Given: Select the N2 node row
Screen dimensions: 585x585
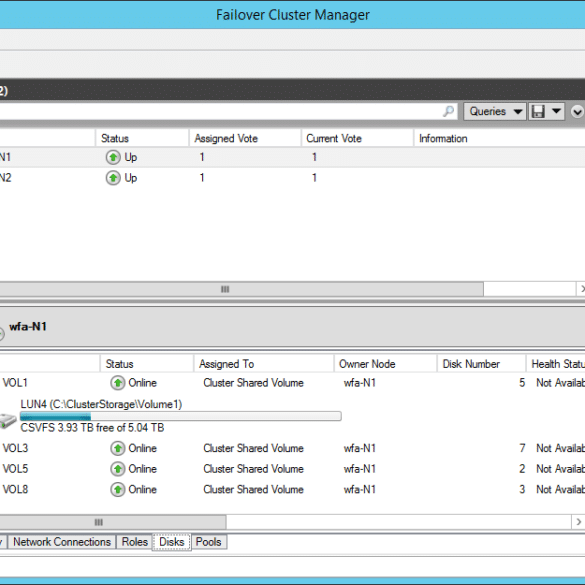Looking at the screenshot, I should pos(292,178).
